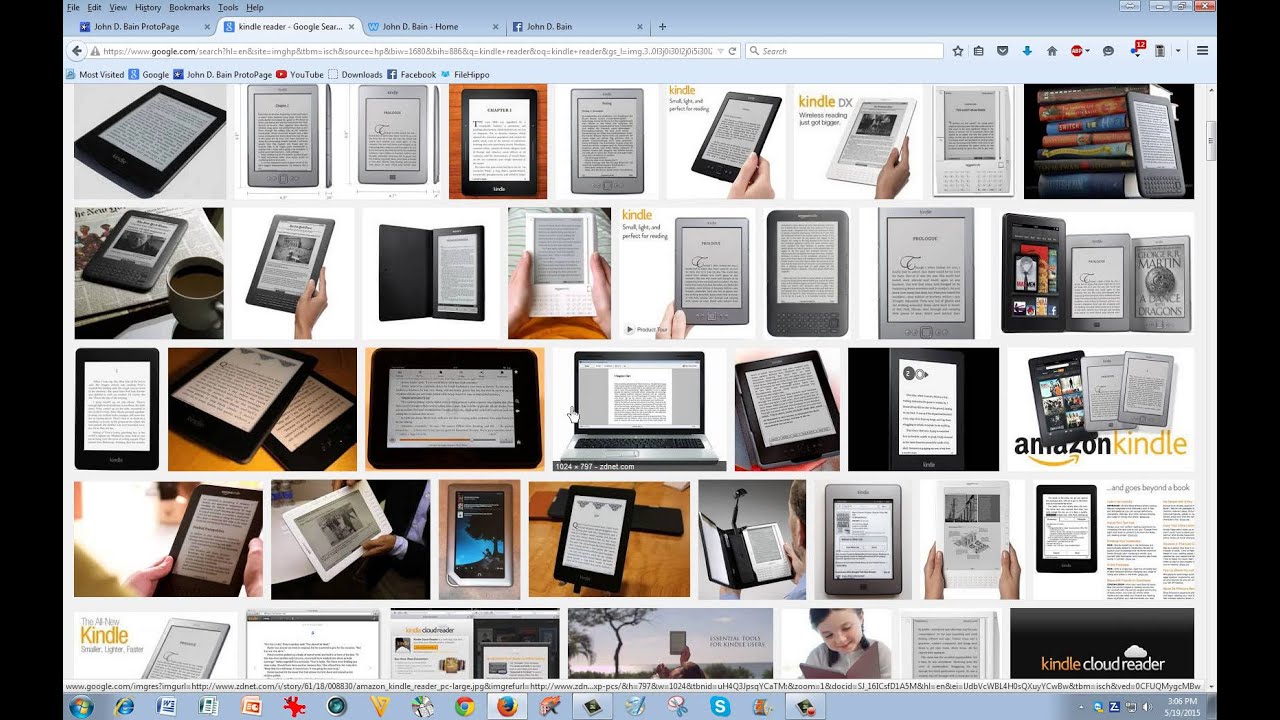Open the View menu
This screenshot has width=1280, height=720.
coord(118,7)
